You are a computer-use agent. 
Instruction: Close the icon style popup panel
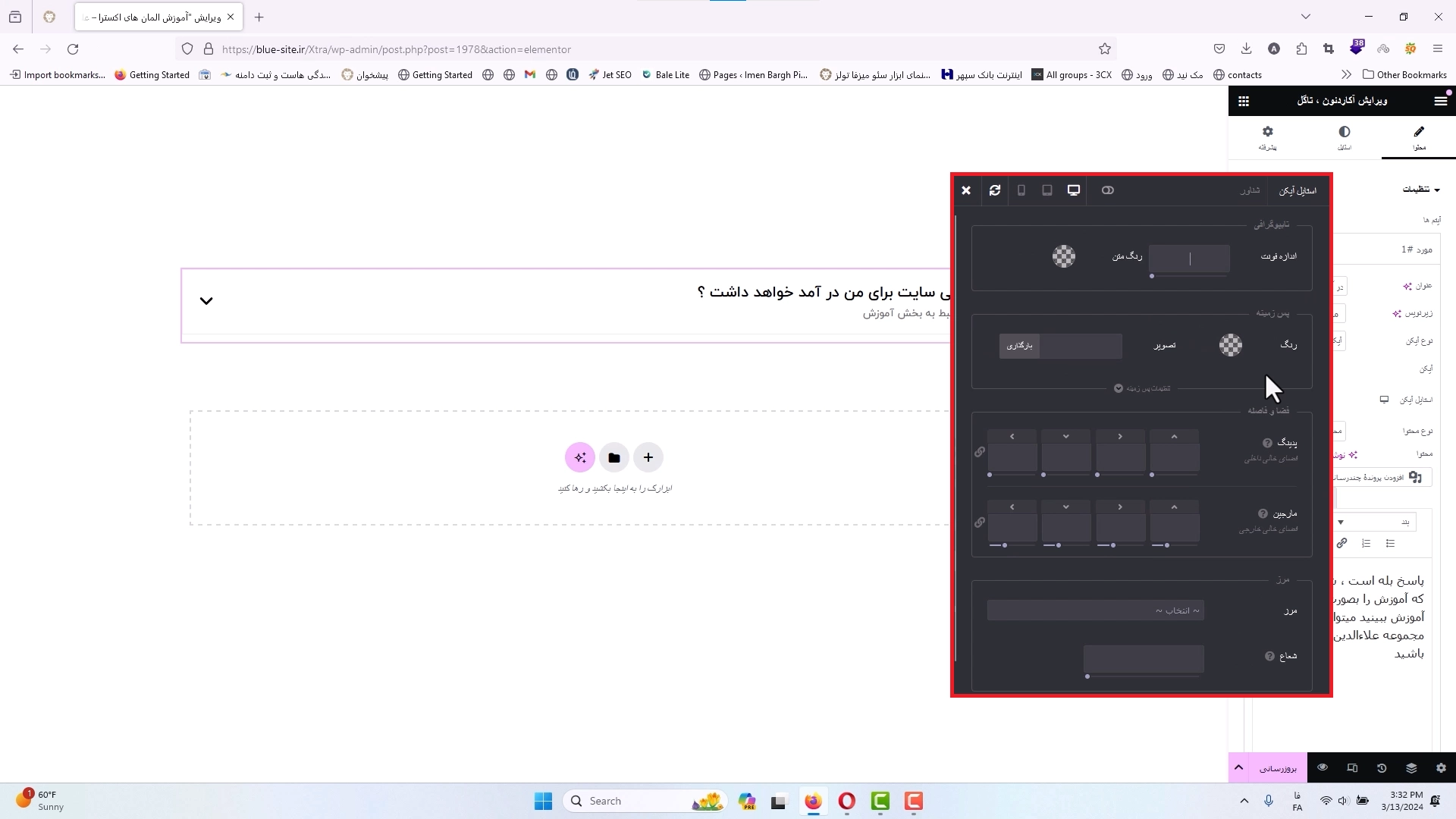[x=966, y=190]
